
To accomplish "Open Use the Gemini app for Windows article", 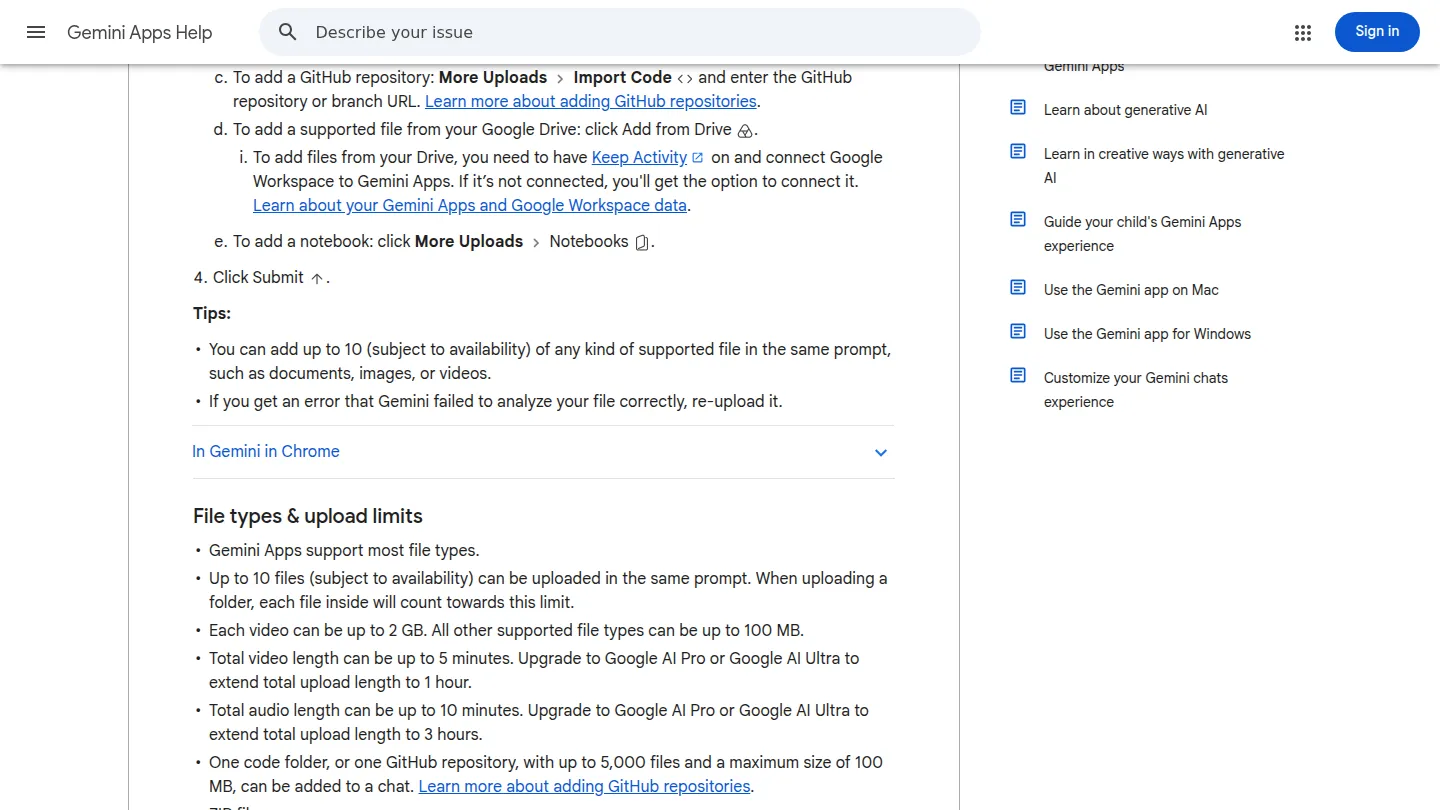I will tap(1147, 334).
